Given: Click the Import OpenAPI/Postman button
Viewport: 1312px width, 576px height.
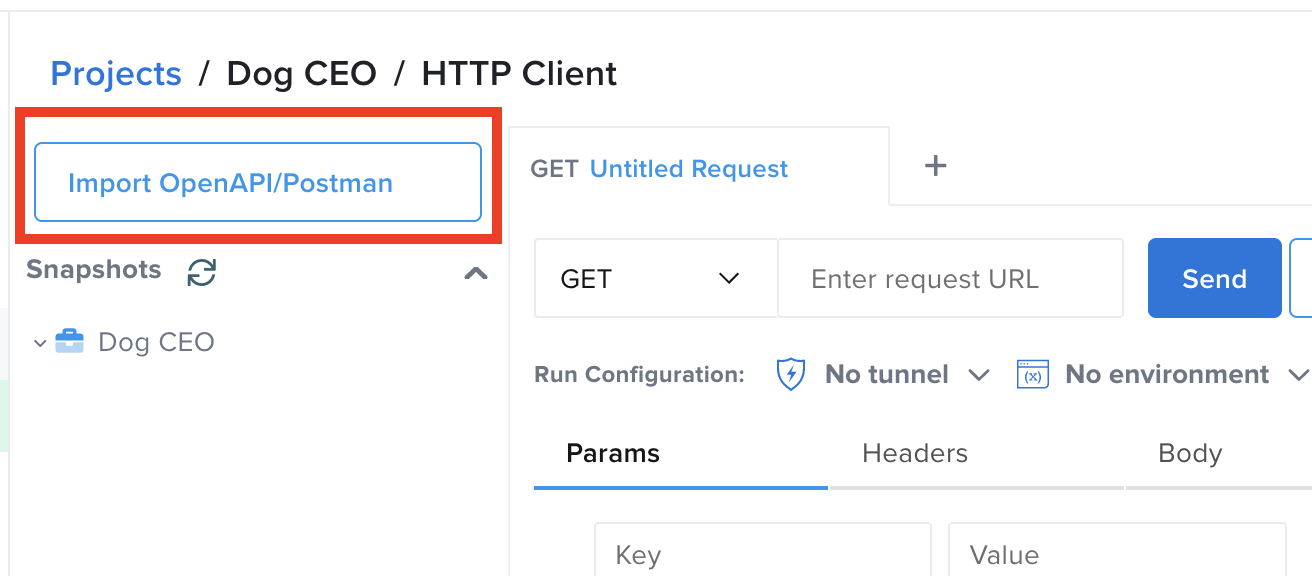Looking at the screenshot, I should coord(257,182).
